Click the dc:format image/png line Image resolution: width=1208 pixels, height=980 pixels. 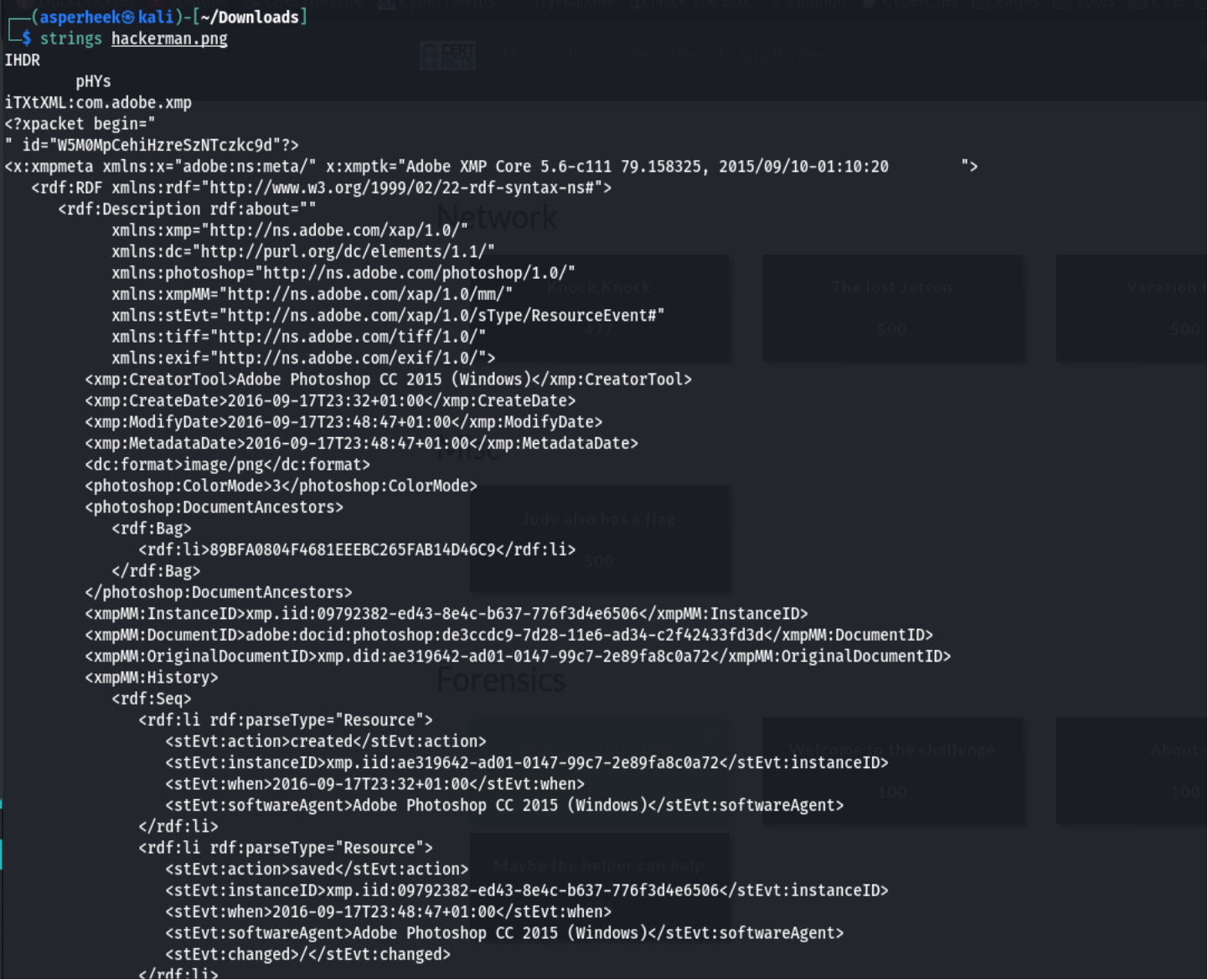click(227, 465)
